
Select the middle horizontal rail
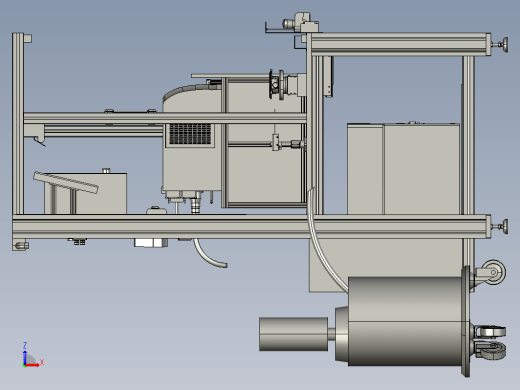(x=165, y=118)
